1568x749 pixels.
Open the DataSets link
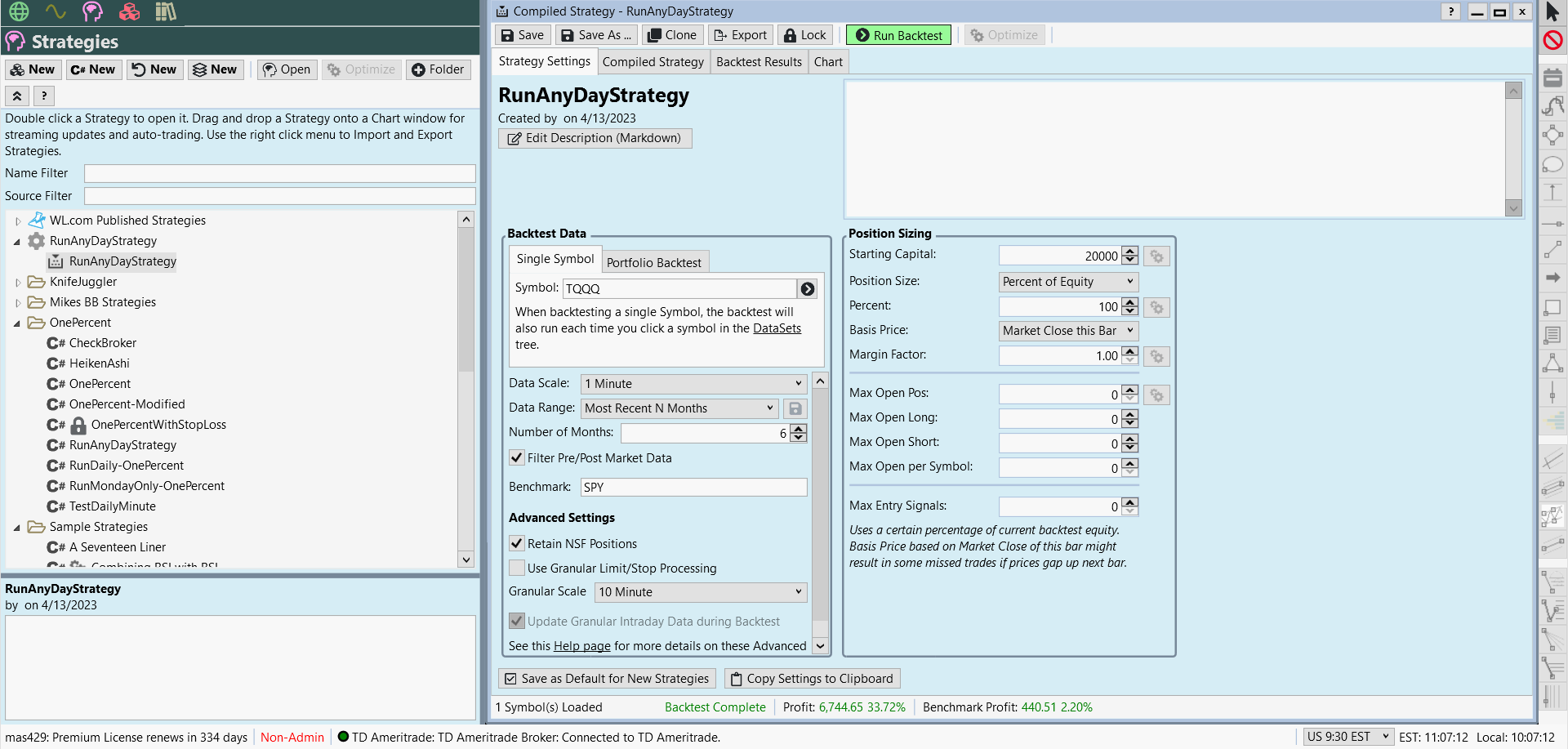777,328
